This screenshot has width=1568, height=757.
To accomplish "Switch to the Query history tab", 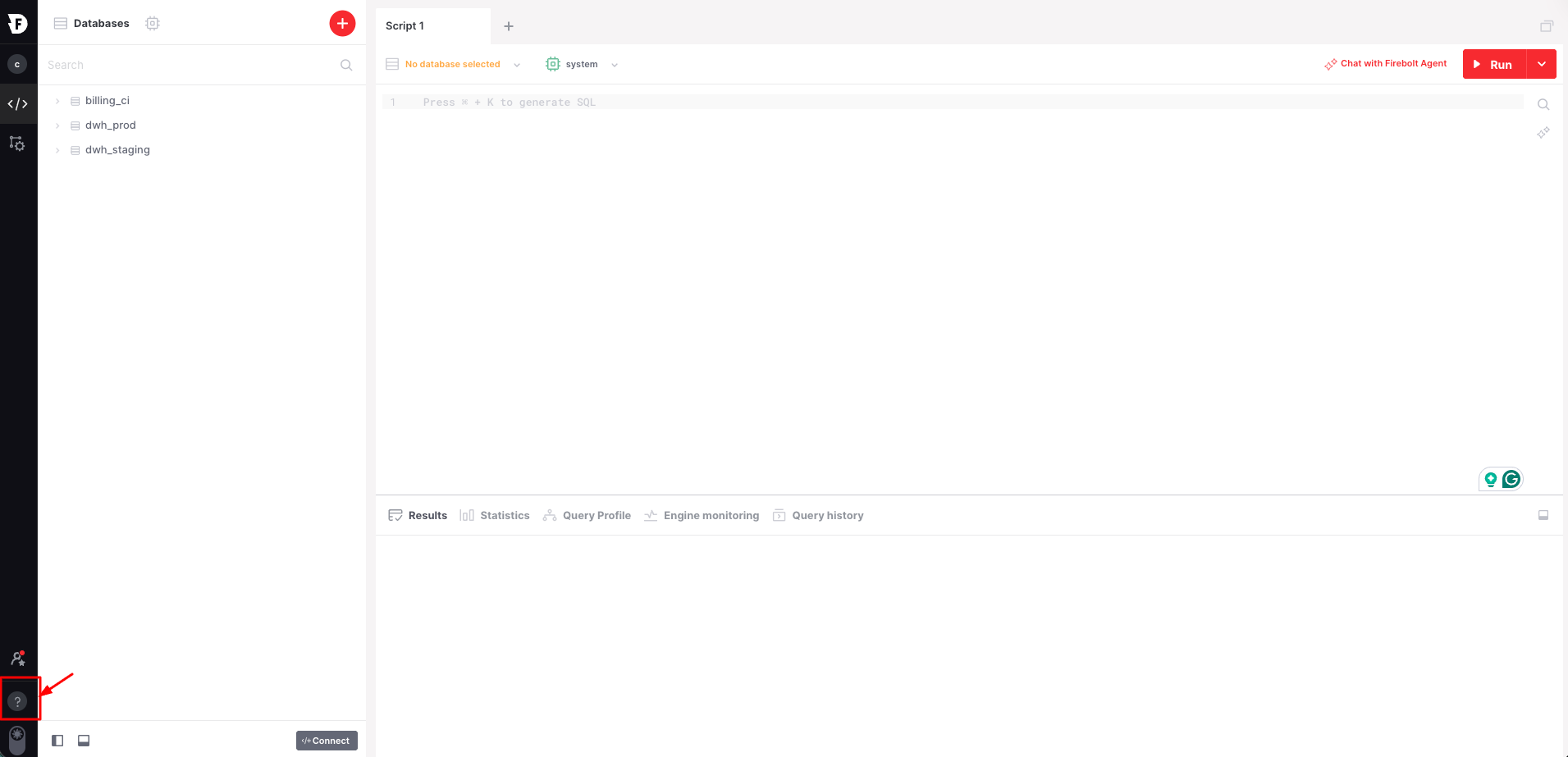I will 826,515.
